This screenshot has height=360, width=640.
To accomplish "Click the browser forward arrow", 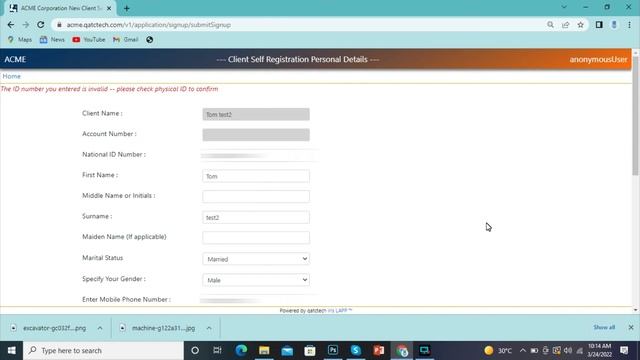I will click(26, 25).
